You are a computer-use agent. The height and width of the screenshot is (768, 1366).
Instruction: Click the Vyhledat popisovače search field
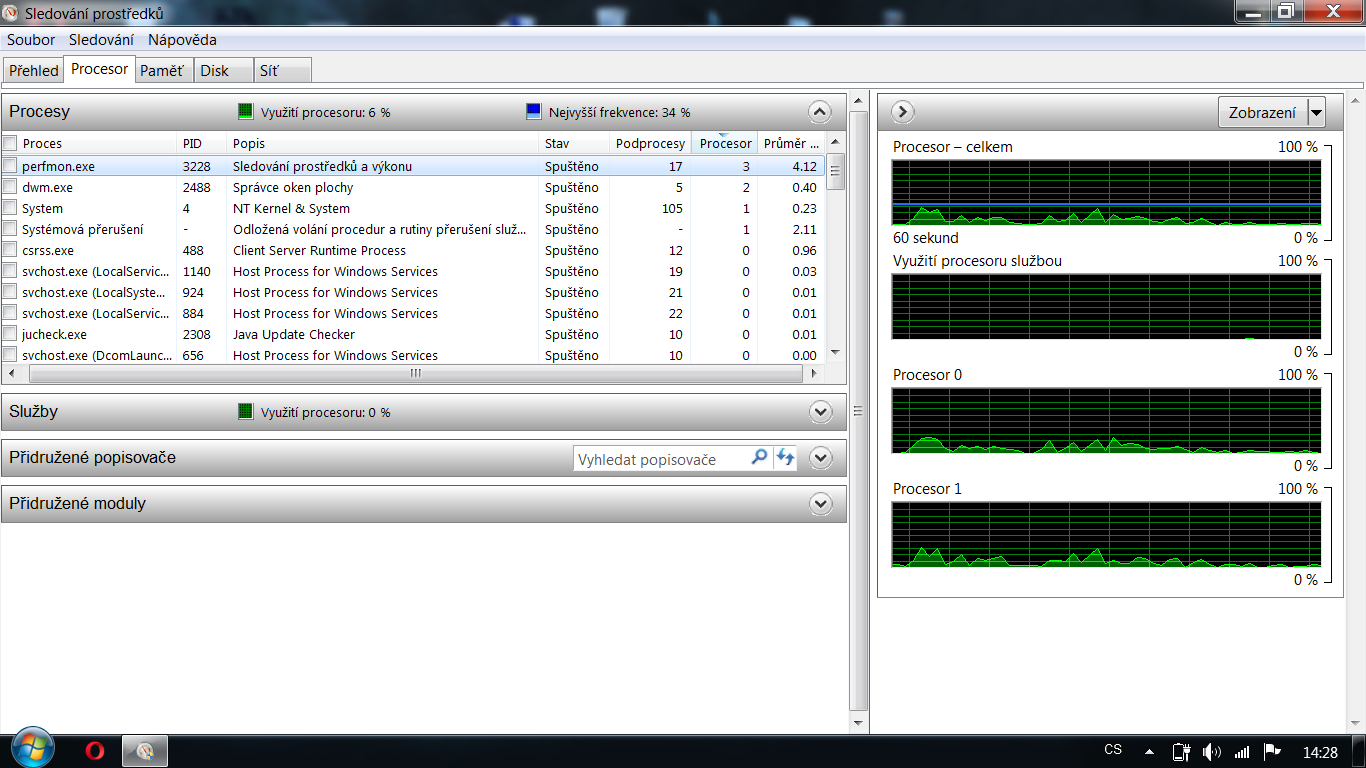(662, 459)
